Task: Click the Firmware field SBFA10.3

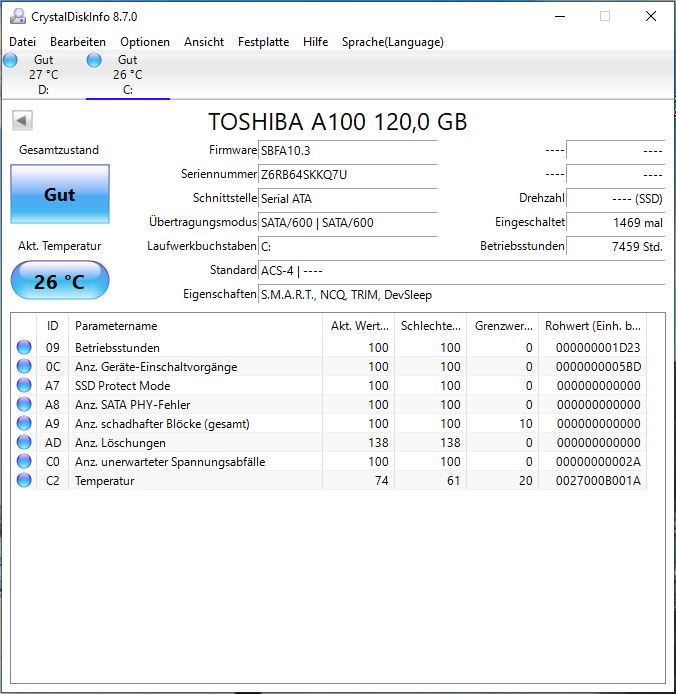Action: coord(348,151)
